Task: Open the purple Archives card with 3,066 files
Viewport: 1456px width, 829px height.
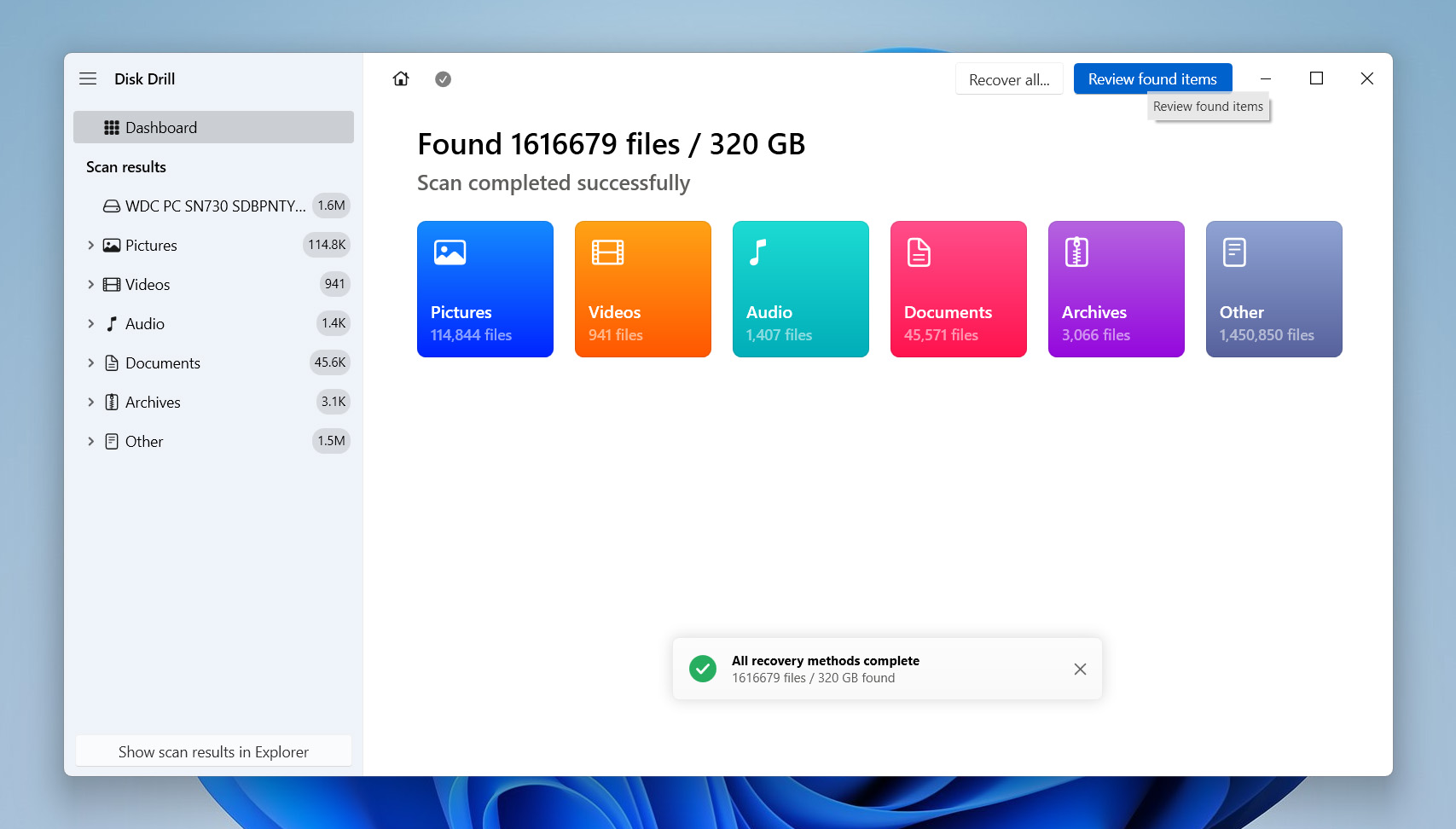Action: pyautogui.click(x=1117, y=289)
